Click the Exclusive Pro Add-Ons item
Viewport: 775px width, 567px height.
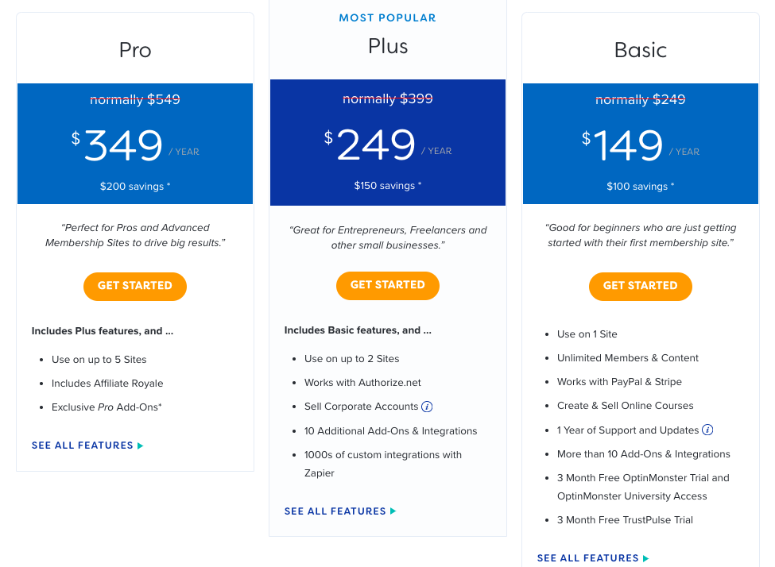click(x=106, y=407)
